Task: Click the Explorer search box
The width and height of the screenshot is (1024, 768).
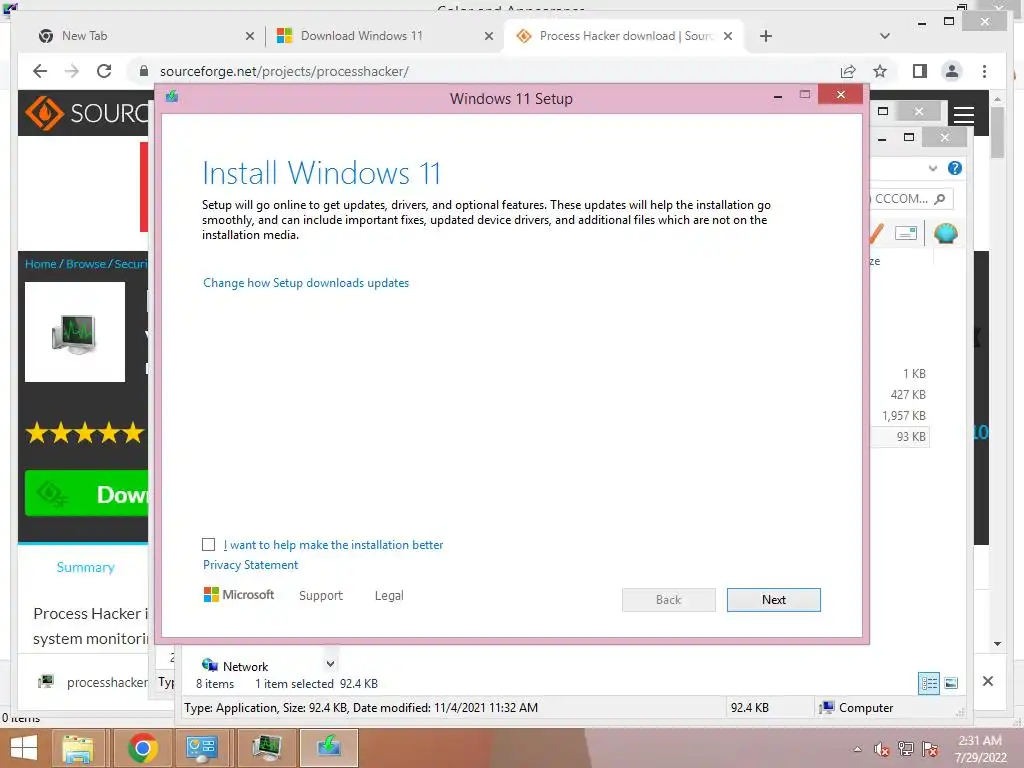Action: [x=912, y=199]
